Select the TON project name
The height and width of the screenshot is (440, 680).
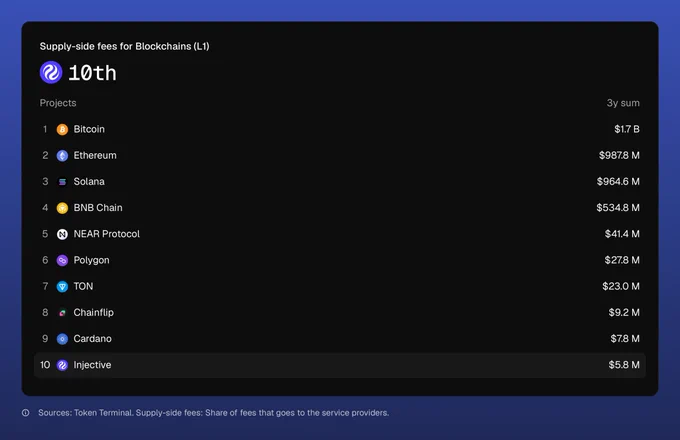83,286
